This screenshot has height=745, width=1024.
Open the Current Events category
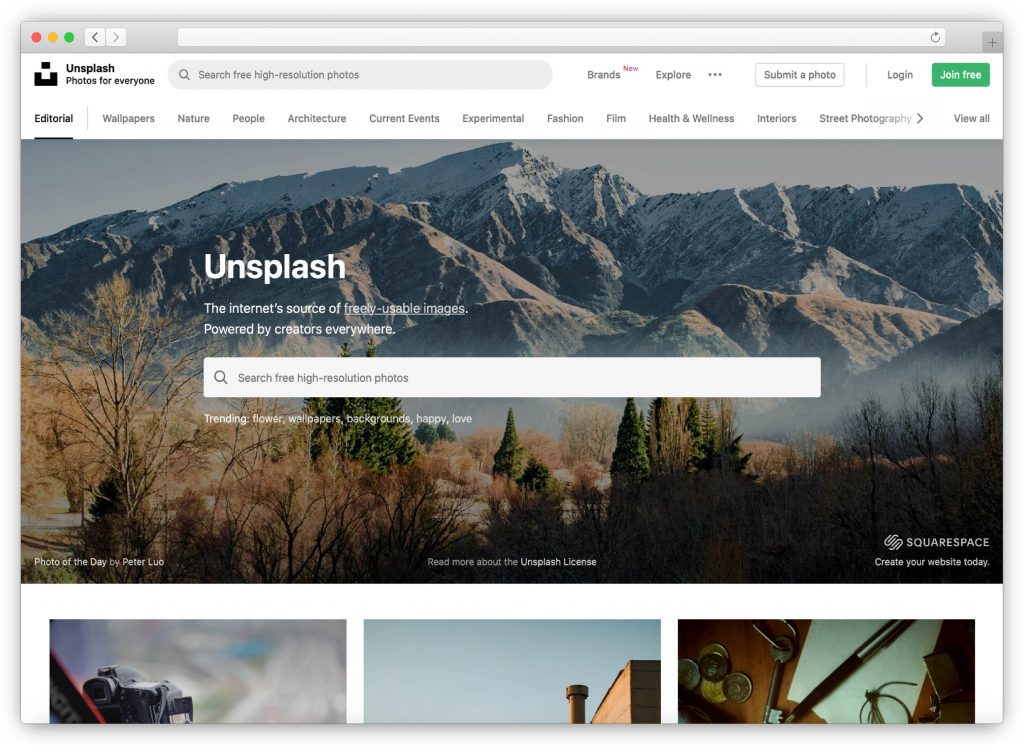404,118
